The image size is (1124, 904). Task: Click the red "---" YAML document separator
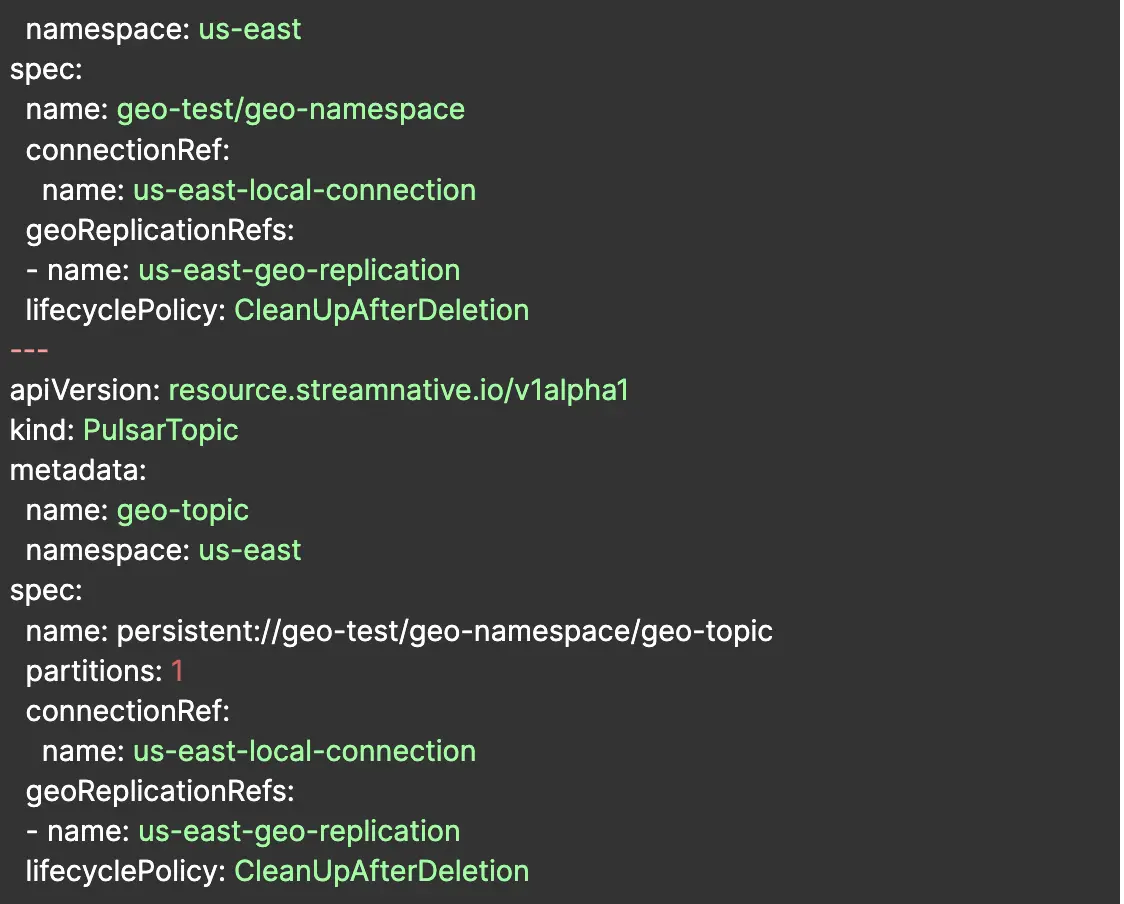click(x=29, y=350)
